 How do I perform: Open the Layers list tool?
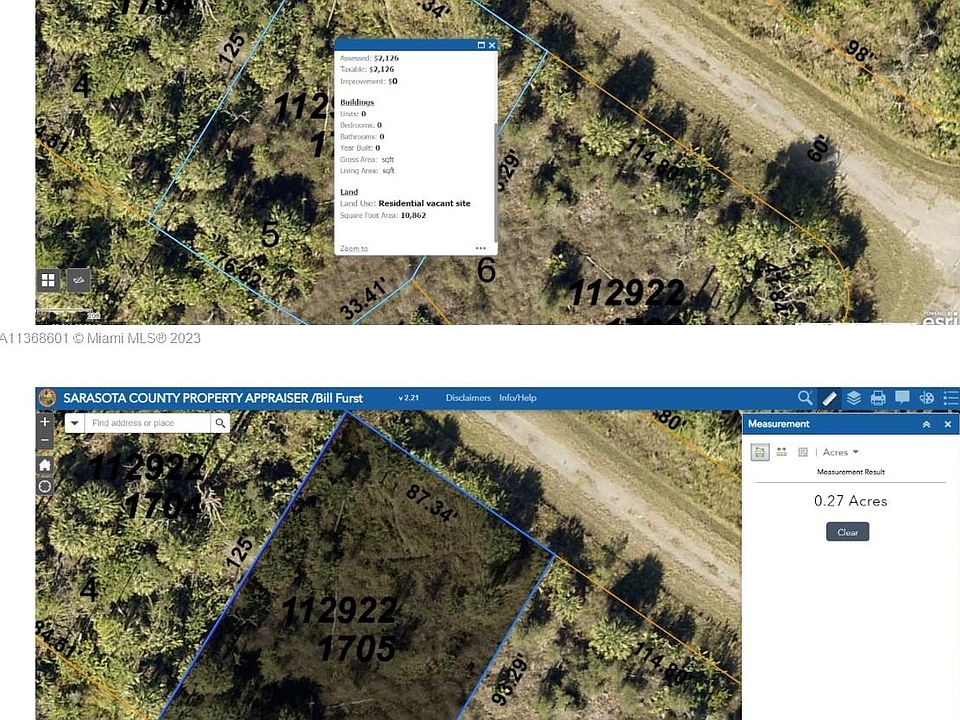point(853,399)
